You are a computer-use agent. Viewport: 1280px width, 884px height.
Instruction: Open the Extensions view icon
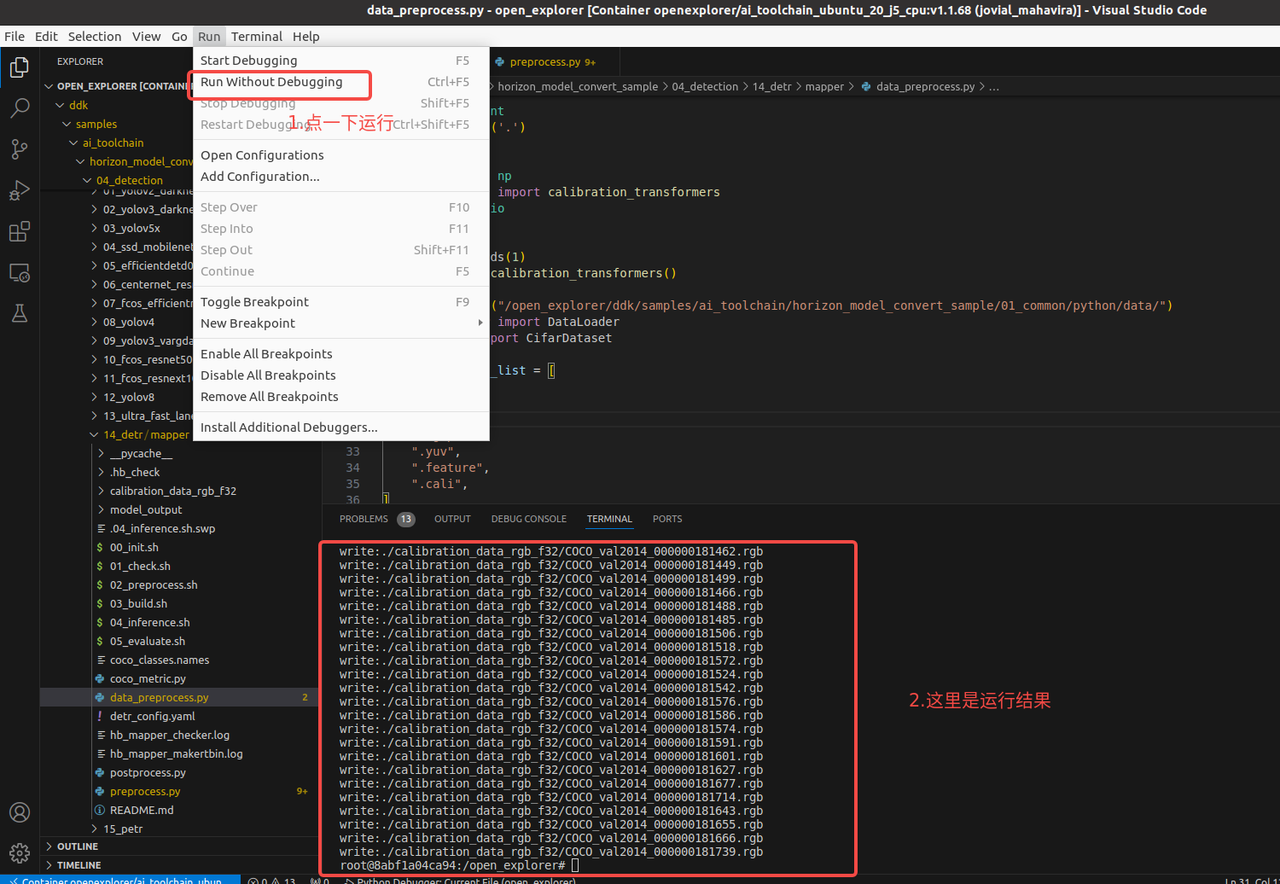tap(19, 232)
